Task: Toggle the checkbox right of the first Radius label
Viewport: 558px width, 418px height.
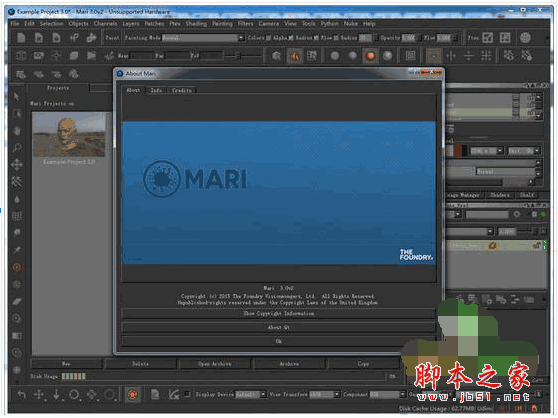Action: tap(316, 38)
